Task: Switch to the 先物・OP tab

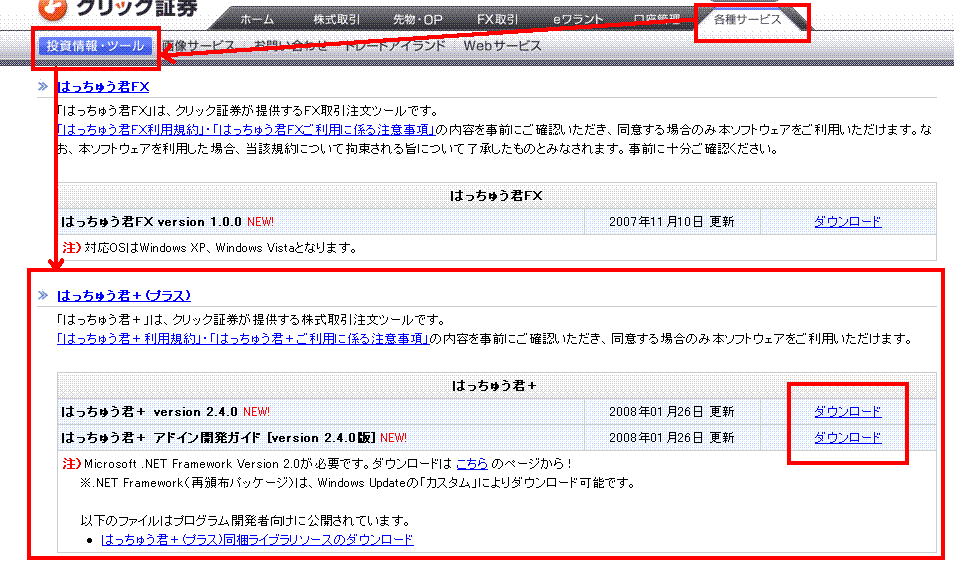Action: click(x=417, y=19)
